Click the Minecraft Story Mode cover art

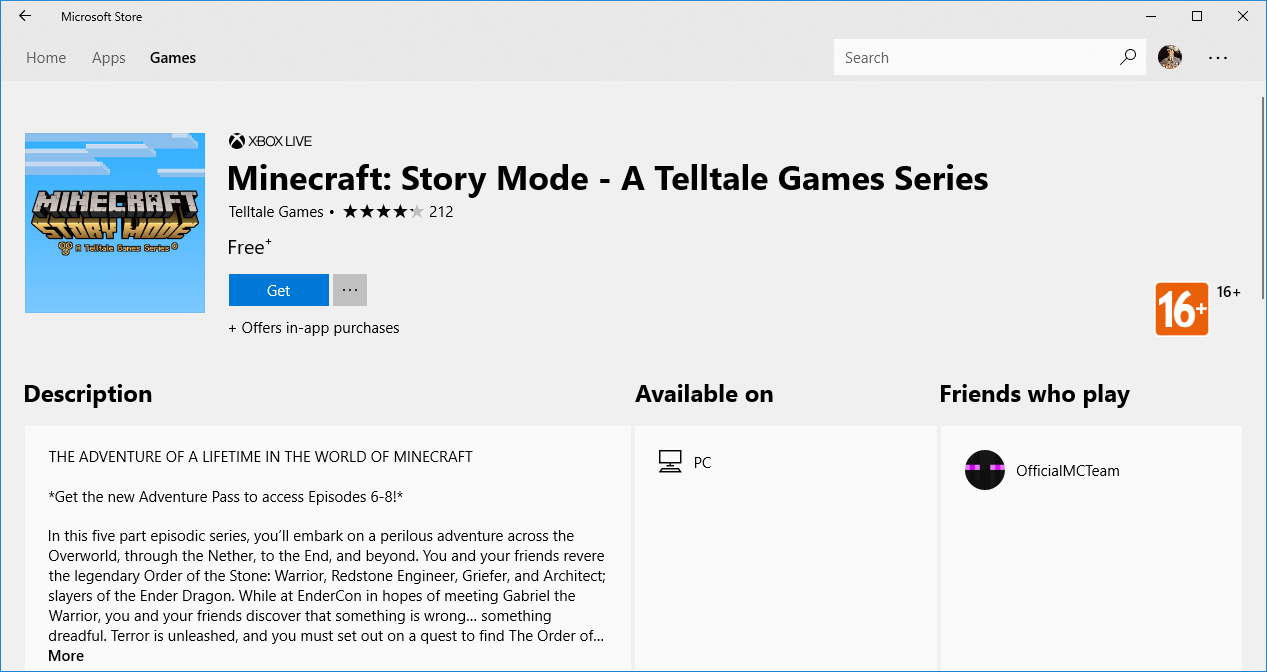pyautogui.click(x=115, y=223)
